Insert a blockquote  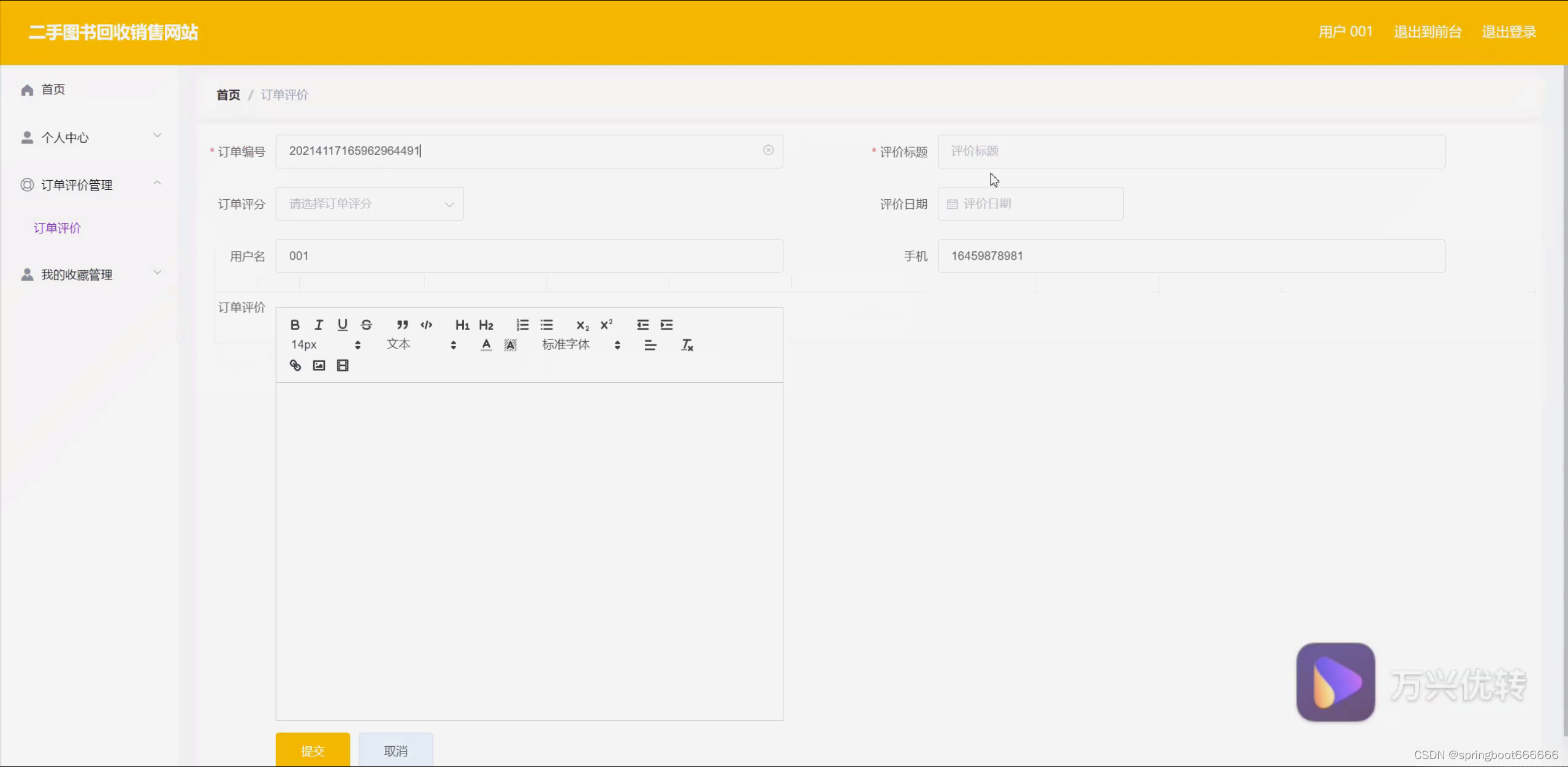pos(402,325)
